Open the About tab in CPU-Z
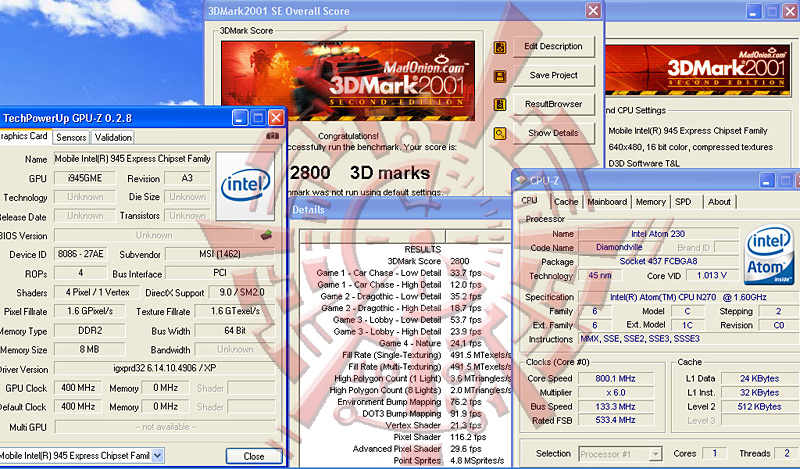Viewport: 800px width, 469px height. pyautogui.click(x=719, y=202)
